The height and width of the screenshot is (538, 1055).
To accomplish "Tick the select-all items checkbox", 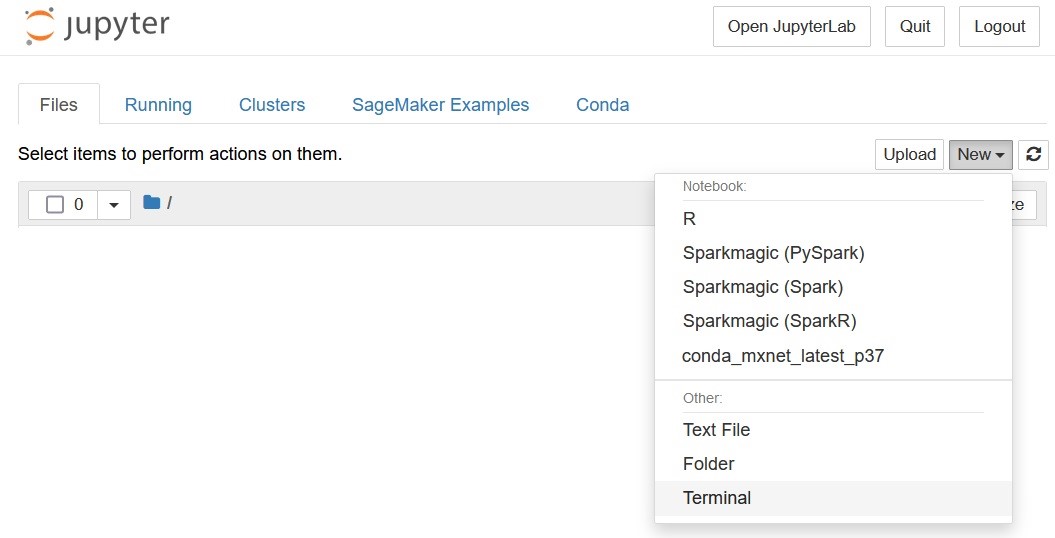I will point(54,204).
